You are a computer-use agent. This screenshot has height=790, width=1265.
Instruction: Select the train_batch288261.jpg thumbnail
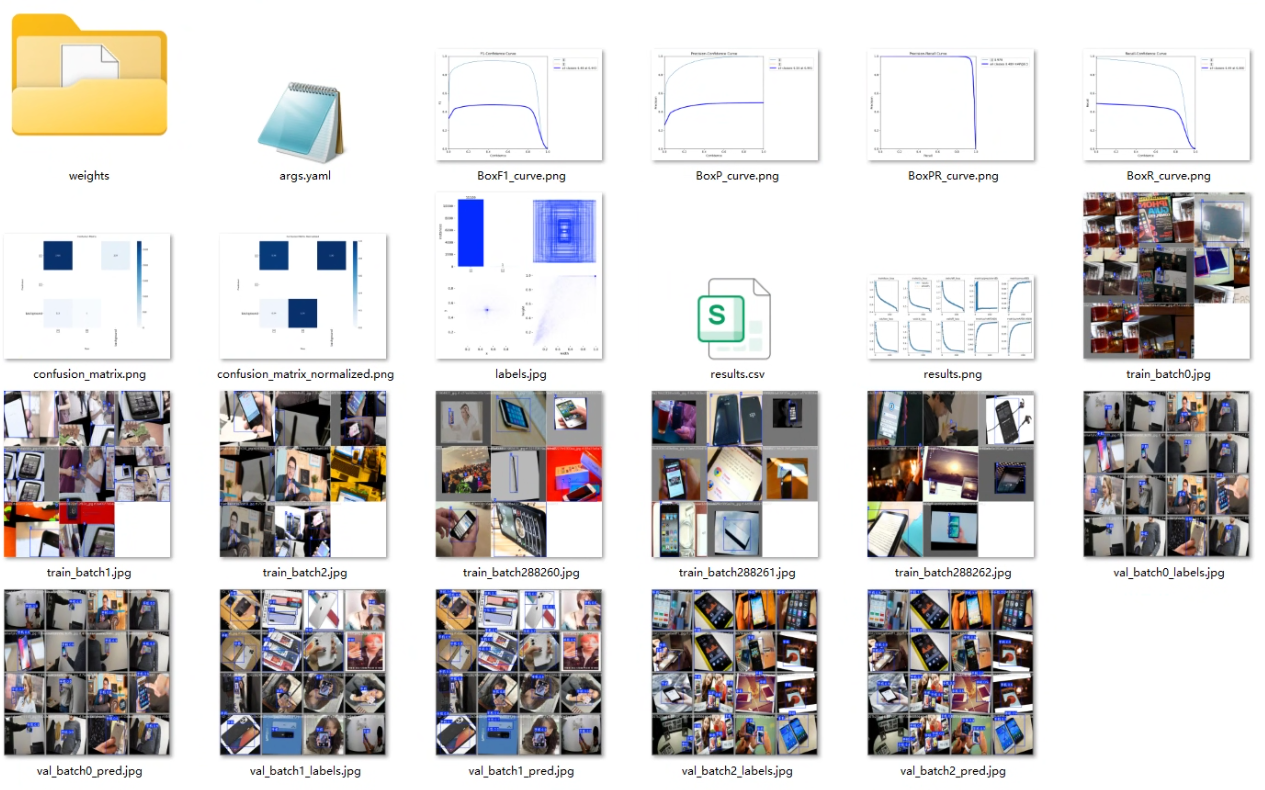pyautogui.click(x=735, y=474)
